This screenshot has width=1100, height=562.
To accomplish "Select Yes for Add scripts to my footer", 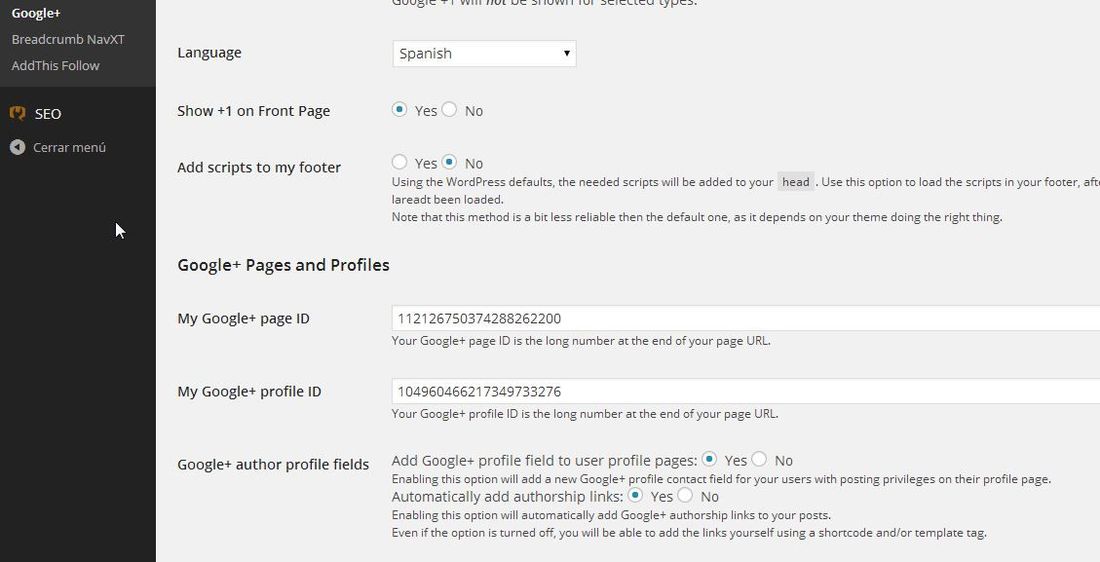I will tap(399, 162).
